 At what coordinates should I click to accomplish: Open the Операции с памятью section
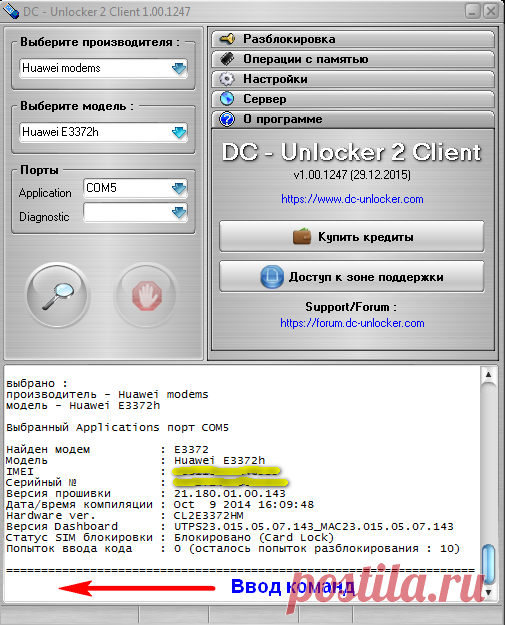[353, 59]
